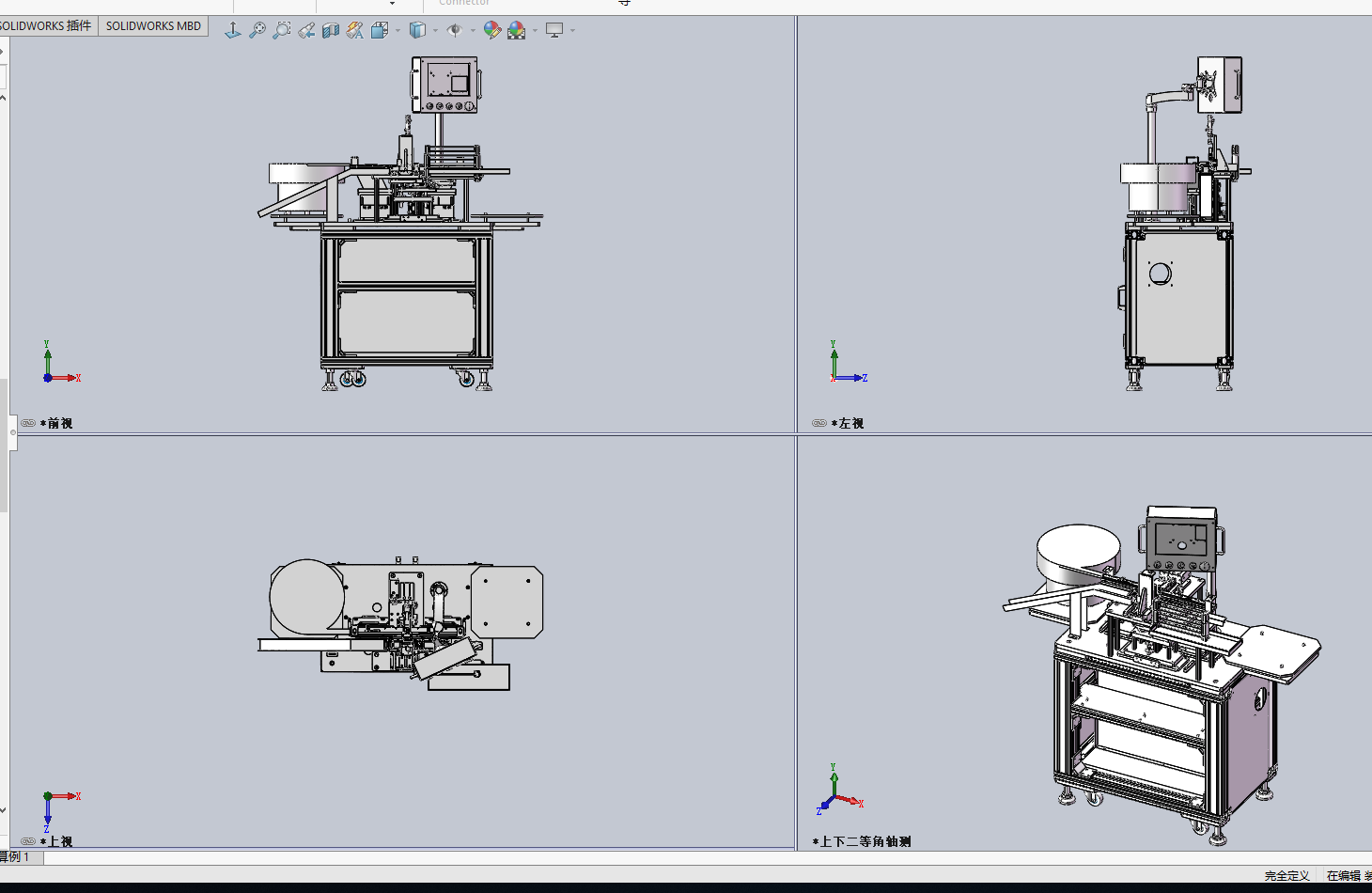Expand the View Settings monitor dropdown arrow
This screenshot has width=1372, height=893.
(x=572, y=30)
